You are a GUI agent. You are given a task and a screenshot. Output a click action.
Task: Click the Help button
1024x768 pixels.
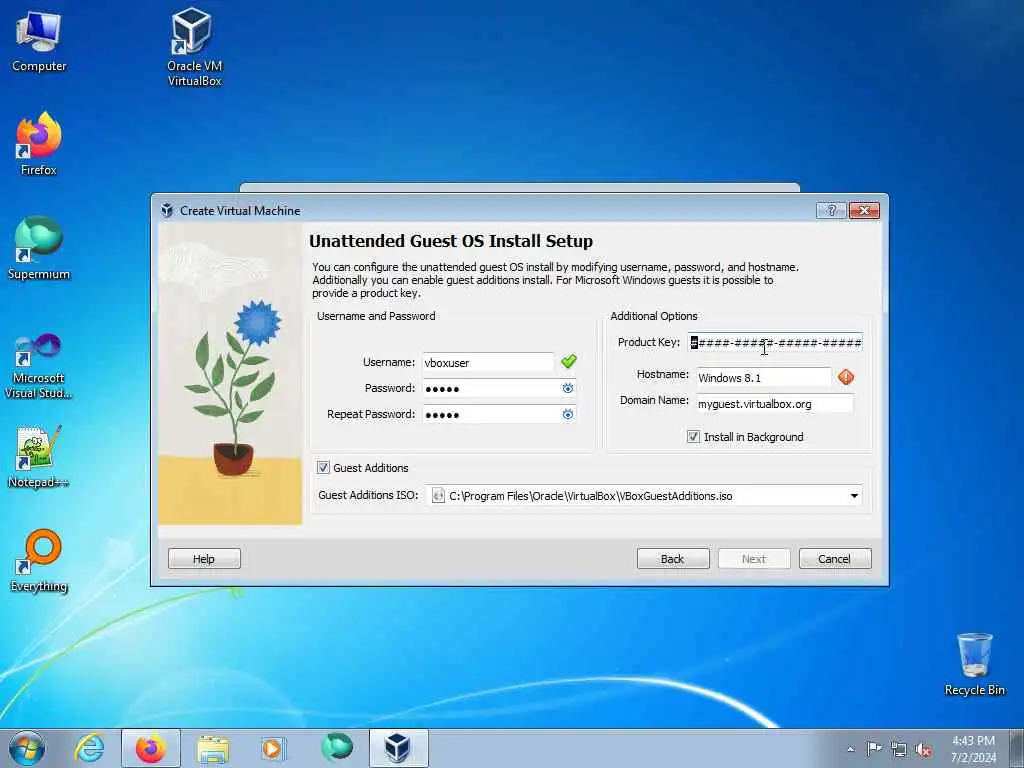point(204,559)
